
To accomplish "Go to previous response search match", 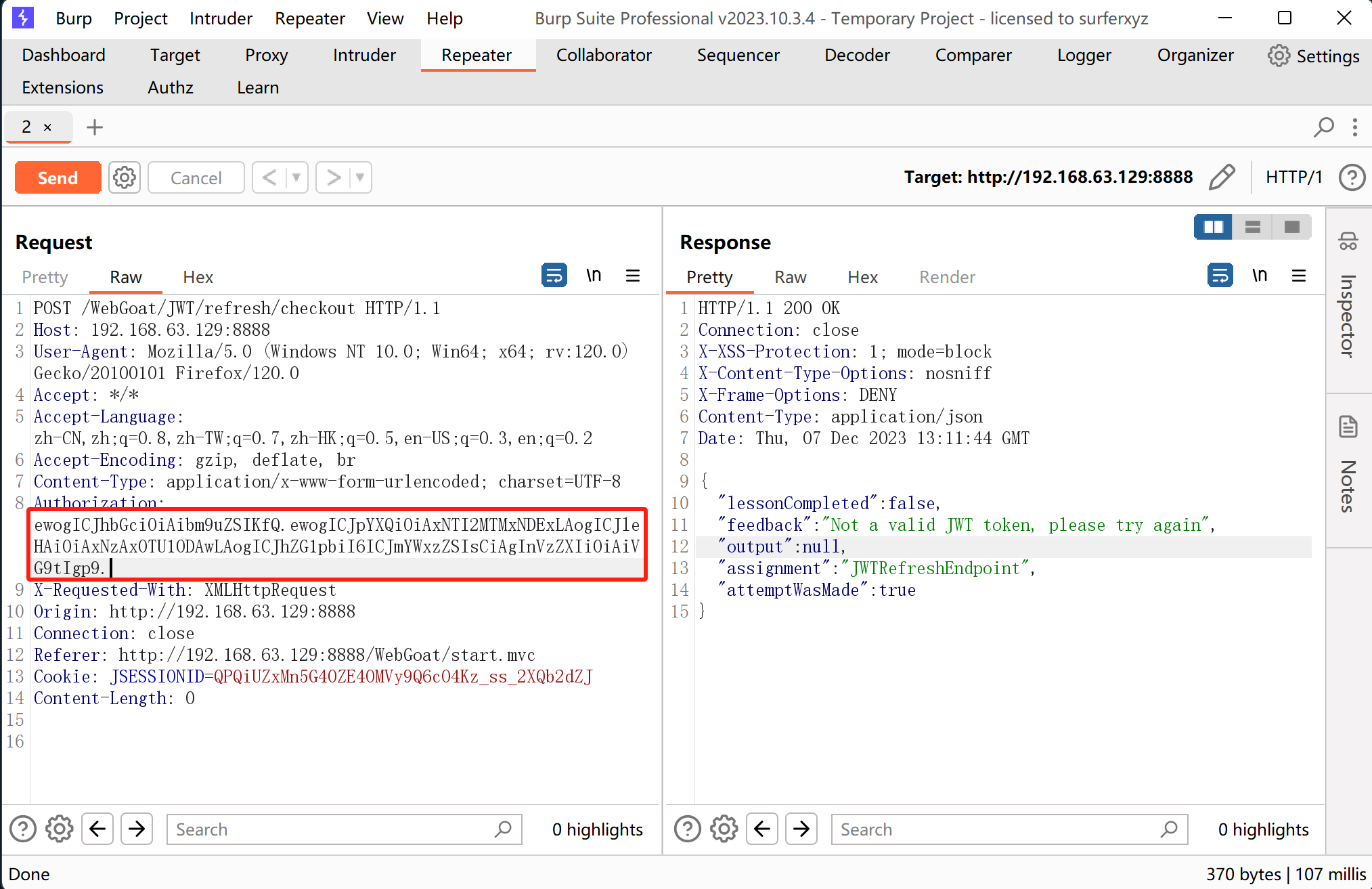I will point(762,829).
